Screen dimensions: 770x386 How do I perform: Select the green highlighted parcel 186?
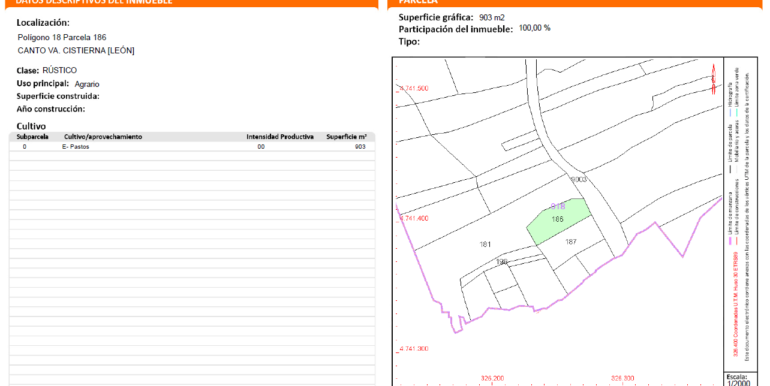[558, 222]
